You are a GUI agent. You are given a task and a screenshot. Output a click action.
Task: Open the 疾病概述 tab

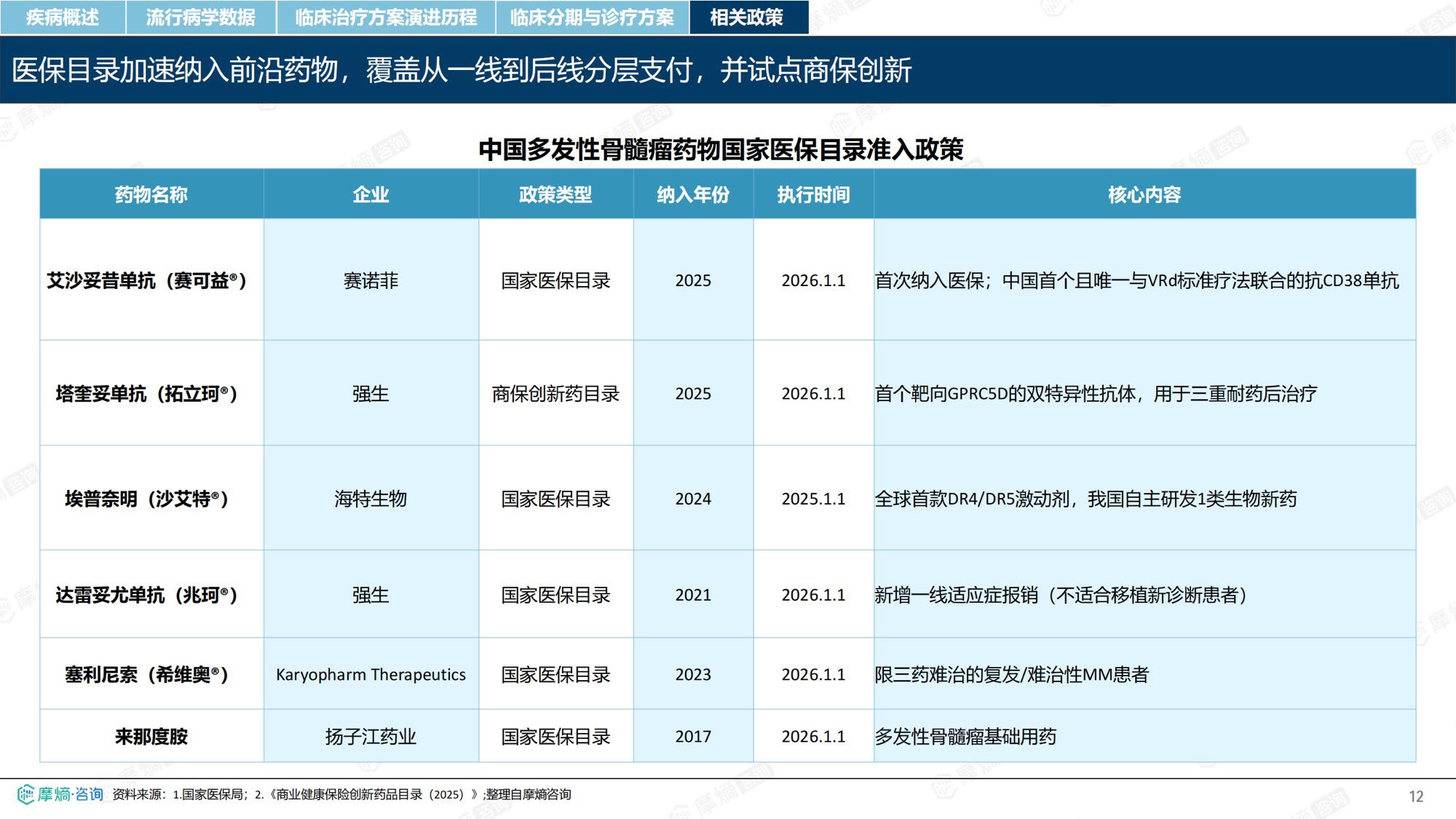point(63,17)
